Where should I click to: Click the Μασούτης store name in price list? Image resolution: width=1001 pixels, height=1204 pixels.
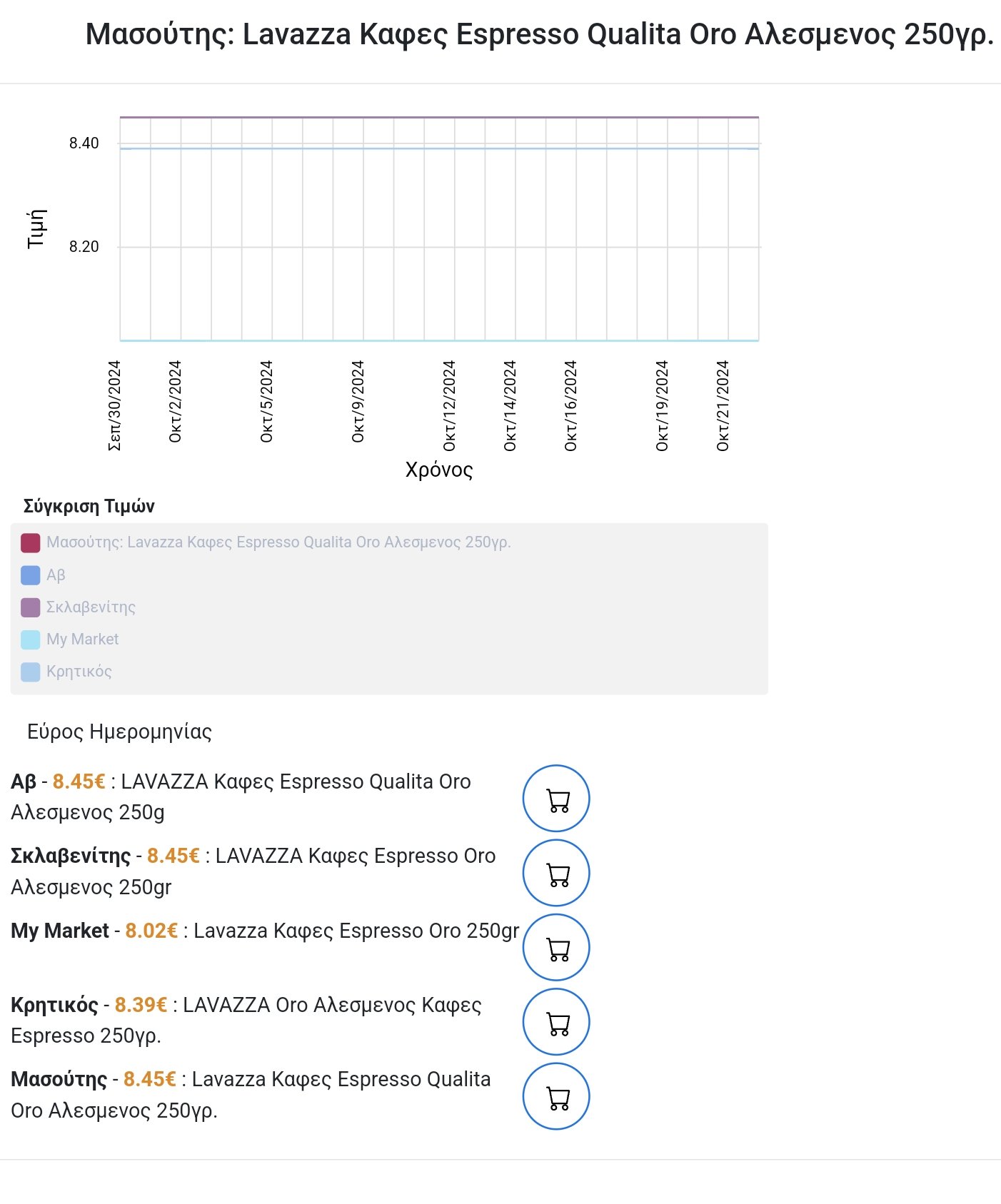click(x=59, y=1079)
